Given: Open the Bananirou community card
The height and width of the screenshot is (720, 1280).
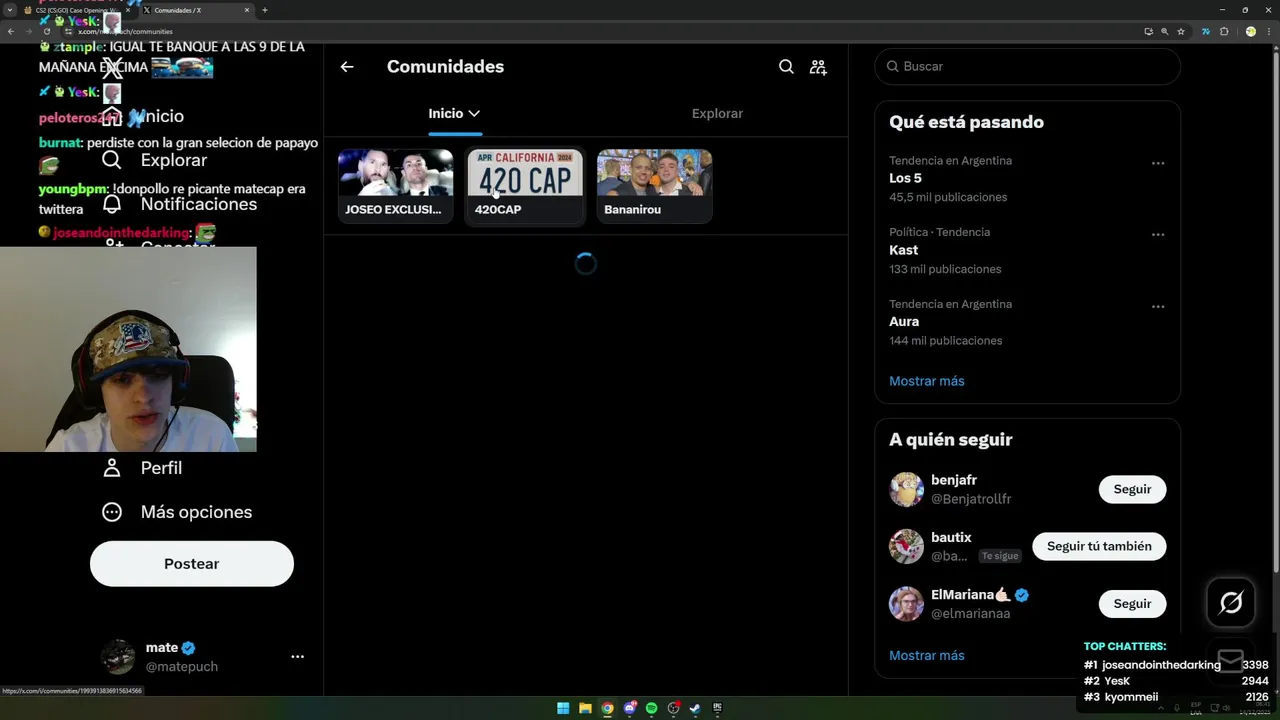Looking at the screenshot, I should pos(654,186).
